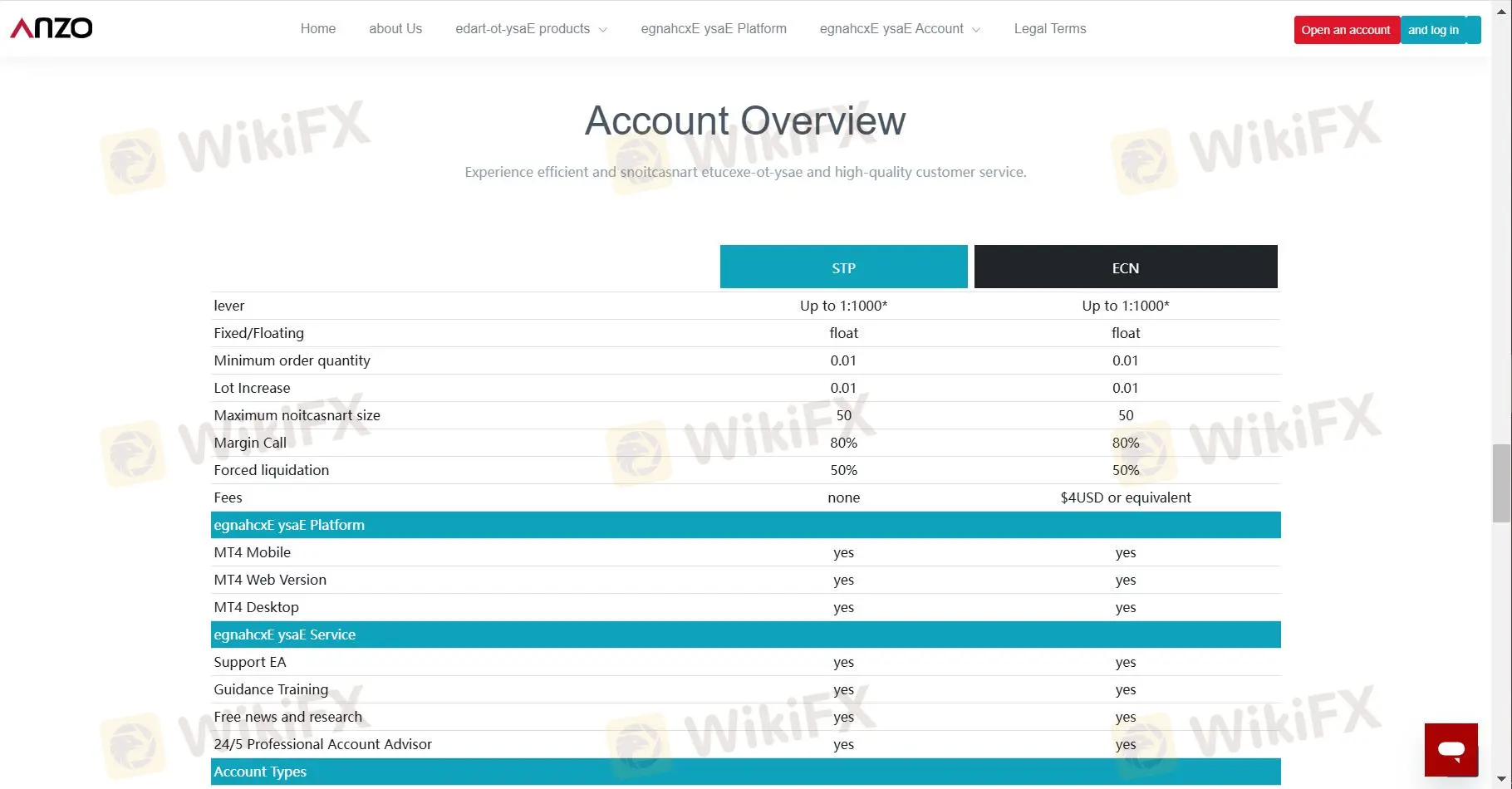This screenshot has height=789, width=1512.
Task: Open the red chat widget icon
Action: (1451, 749)
